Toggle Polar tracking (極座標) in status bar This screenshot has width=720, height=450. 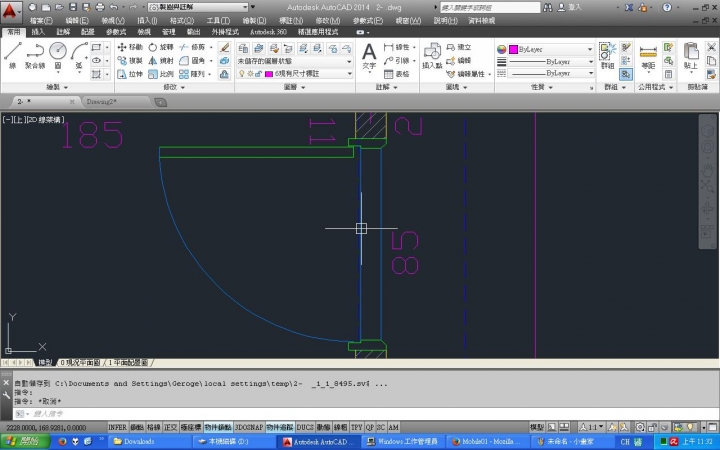[191, 427]
